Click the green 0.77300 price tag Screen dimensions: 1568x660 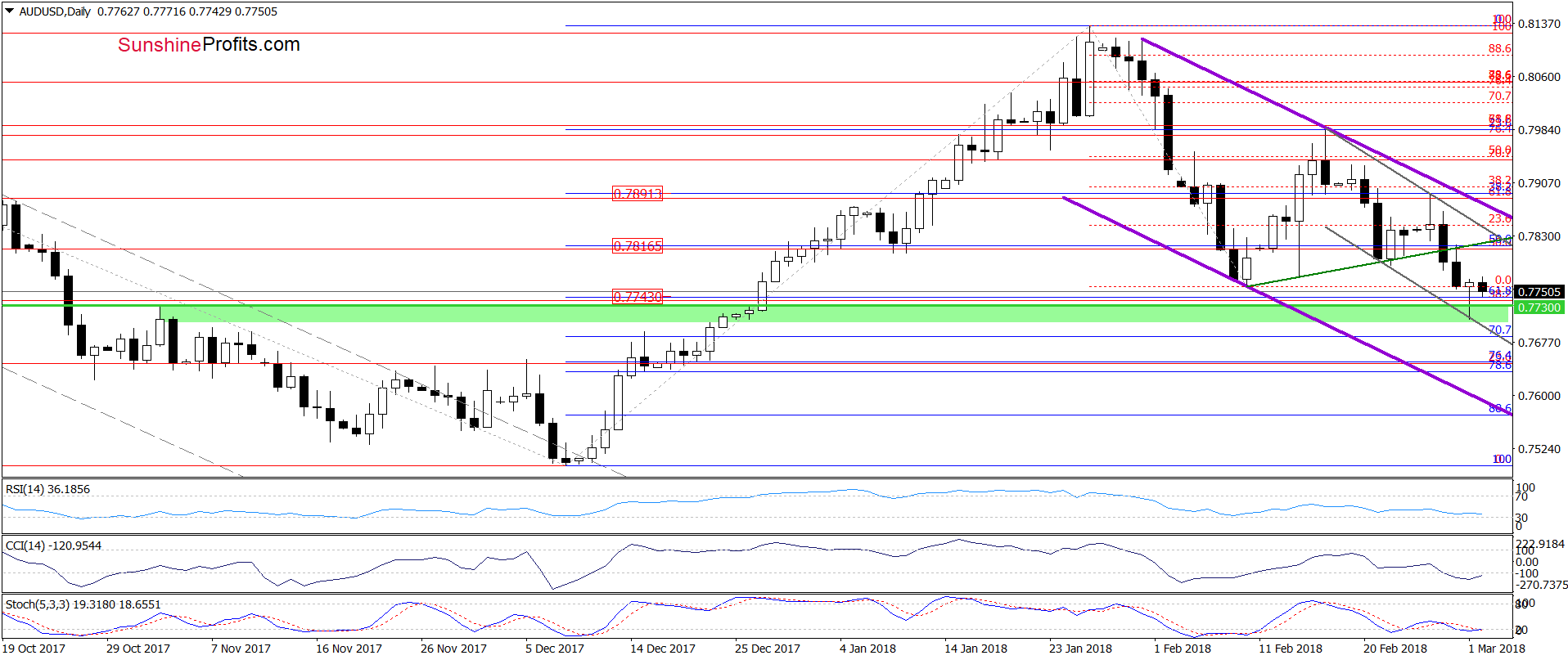pos(1539,308)
